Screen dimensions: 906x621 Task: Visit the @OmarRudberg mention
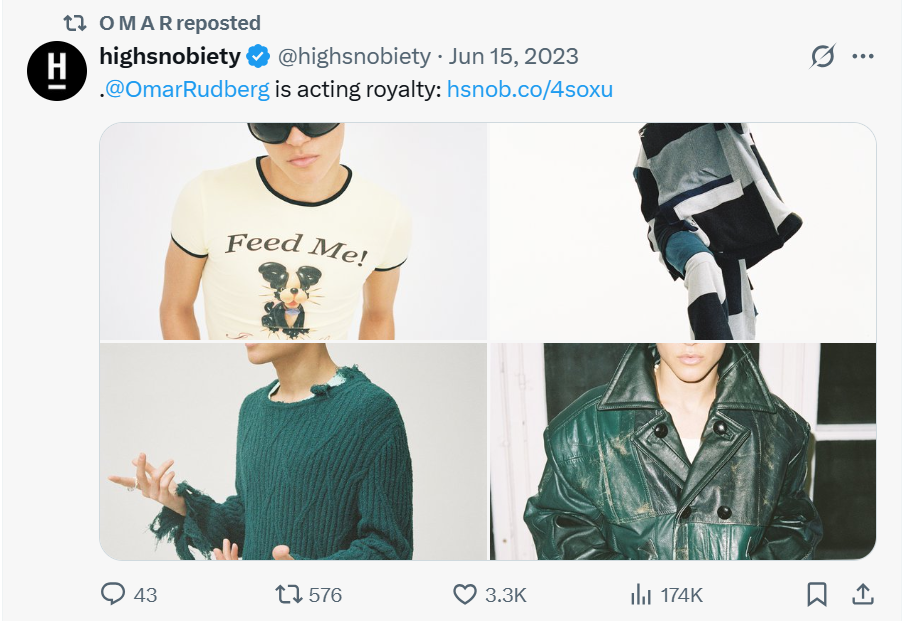187,89
